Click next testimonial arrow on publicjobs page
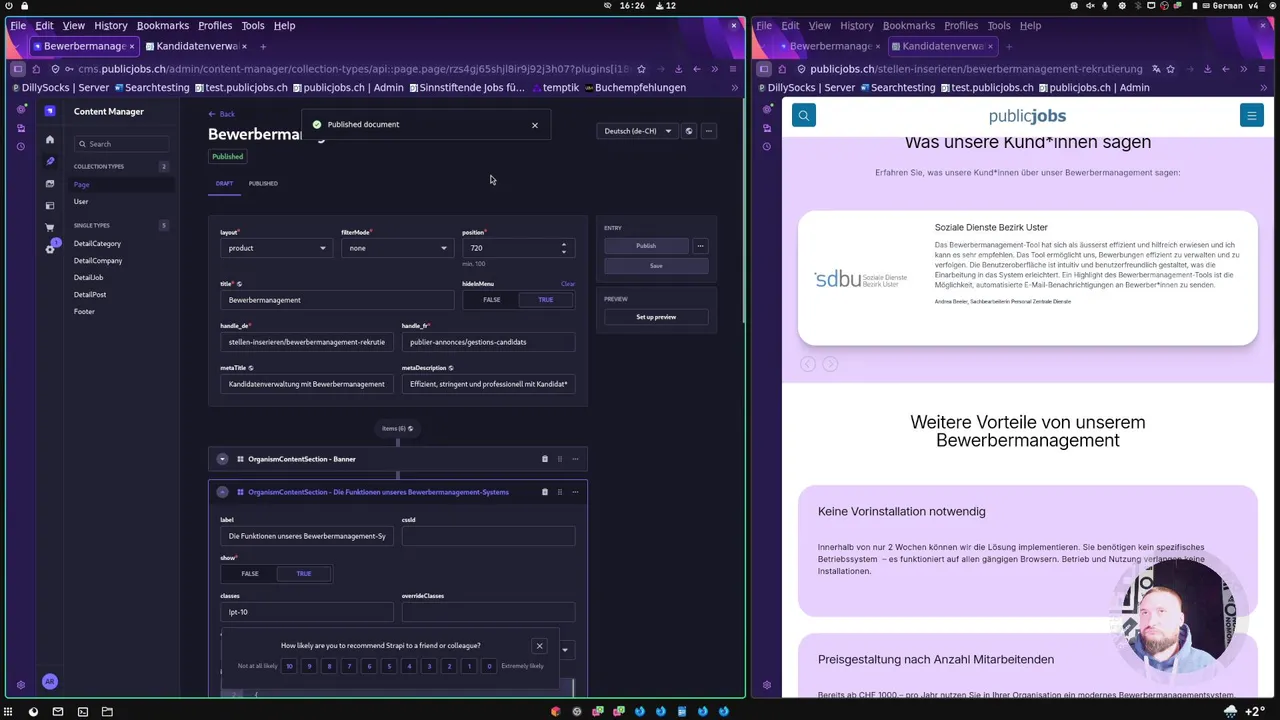1280x720 pixels. coord(830,364)
